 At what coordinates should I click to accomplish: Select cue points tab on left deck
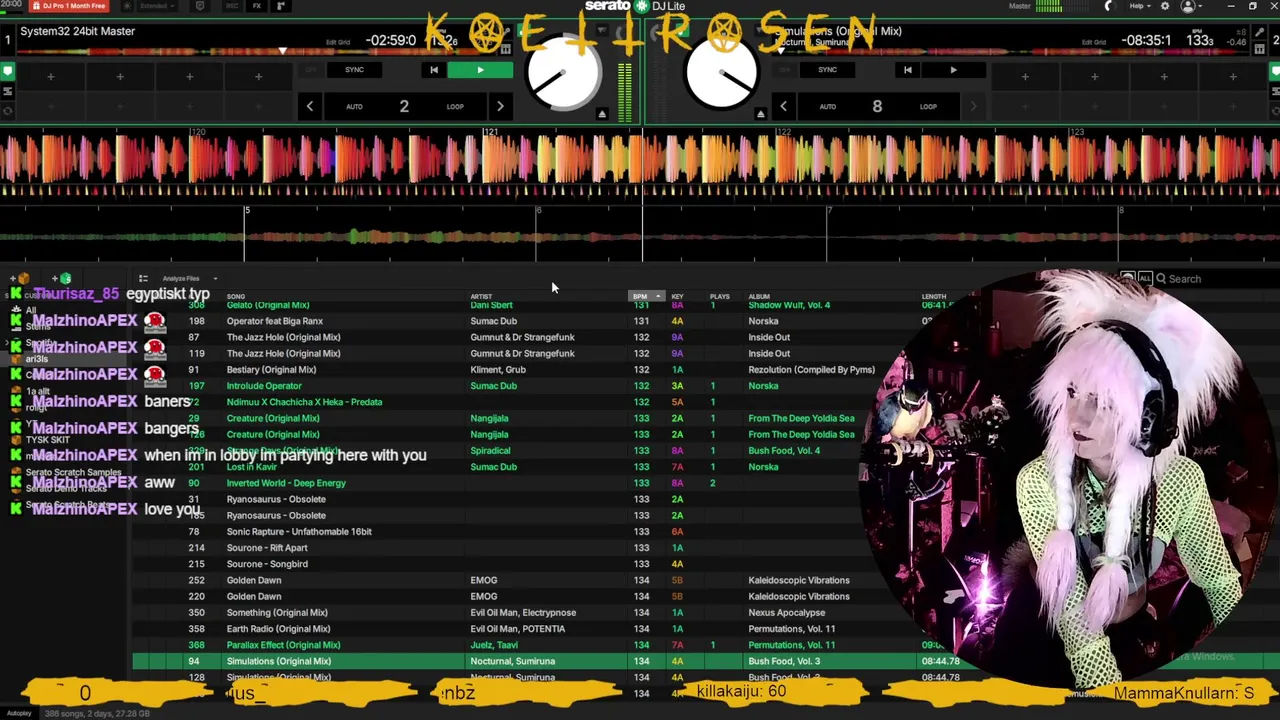pyautogui.click(x=7, y=72)
